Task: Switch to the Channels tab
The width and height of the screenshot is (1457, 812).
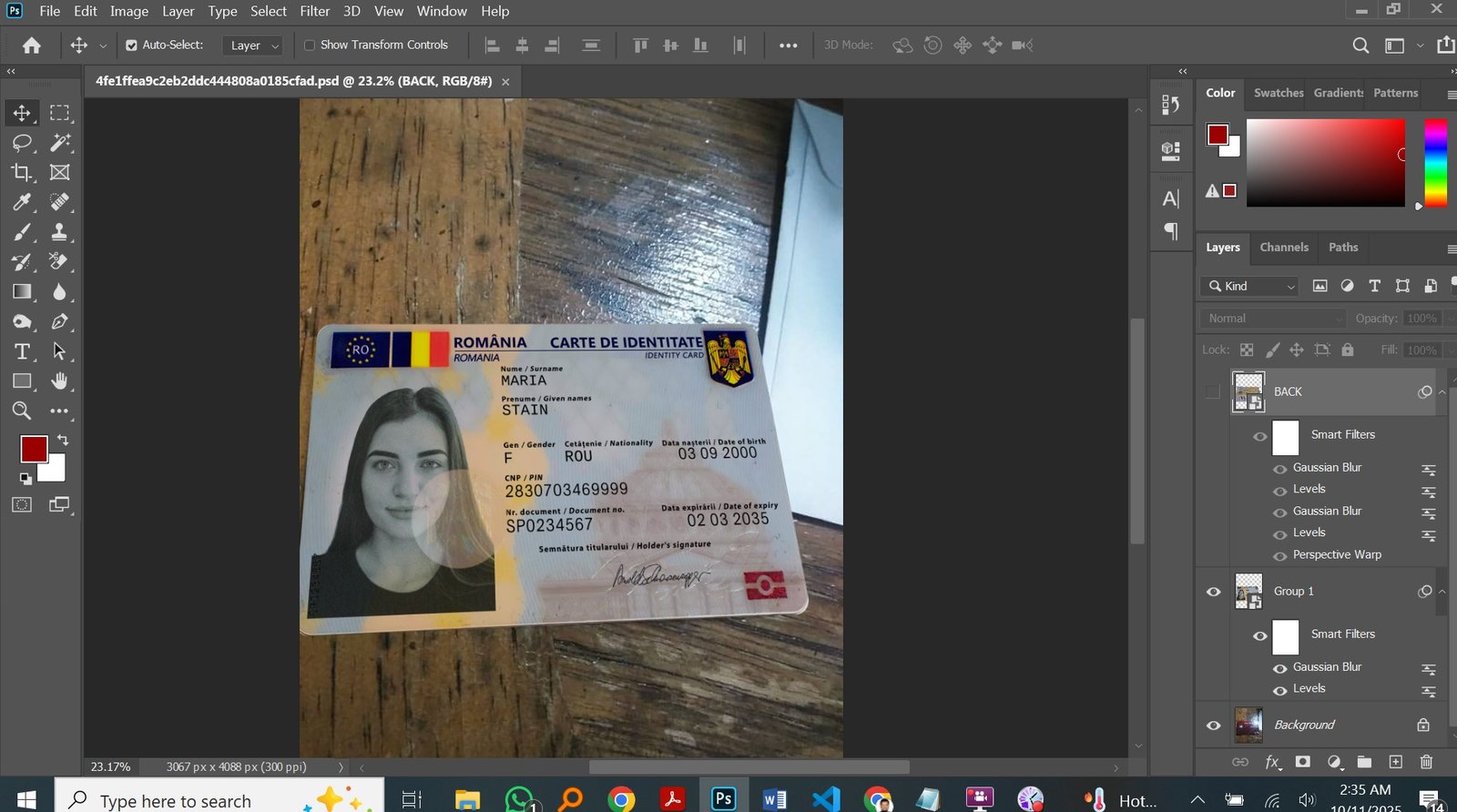Action: (1283, 248)
